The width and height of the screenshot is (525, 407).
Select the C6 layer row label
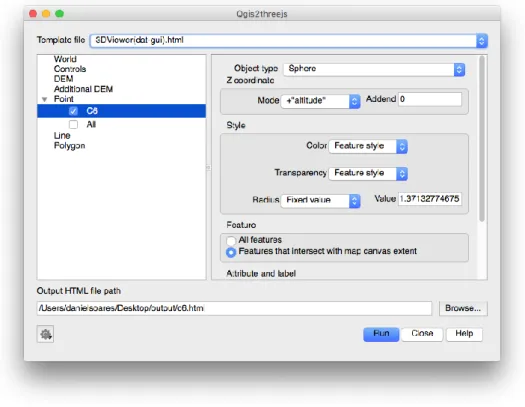coord(92,111)
